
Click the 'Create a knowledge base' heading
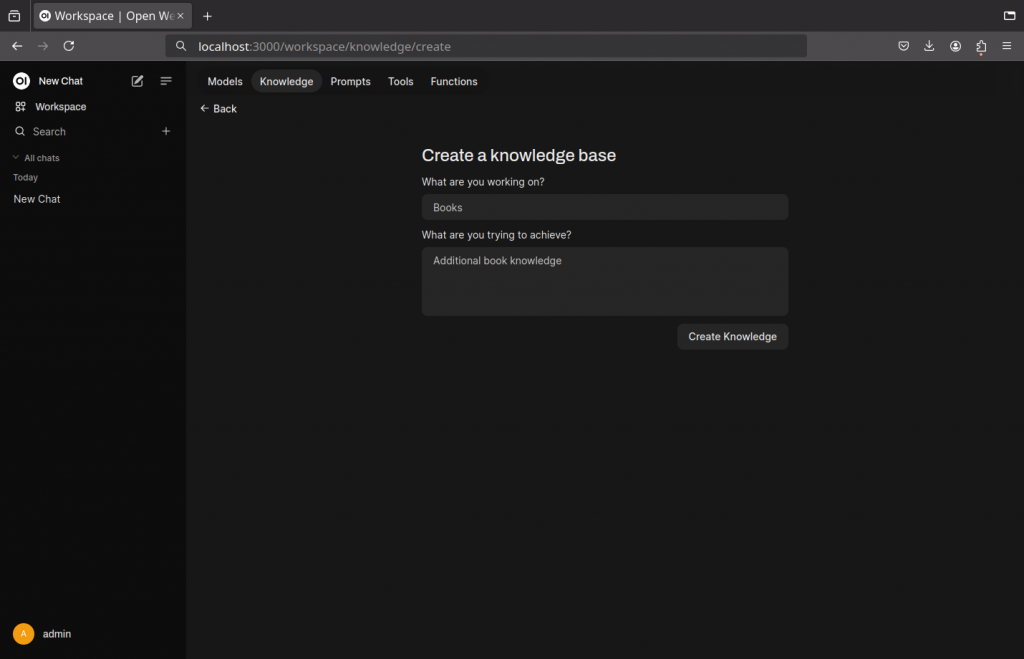[519, 155]
